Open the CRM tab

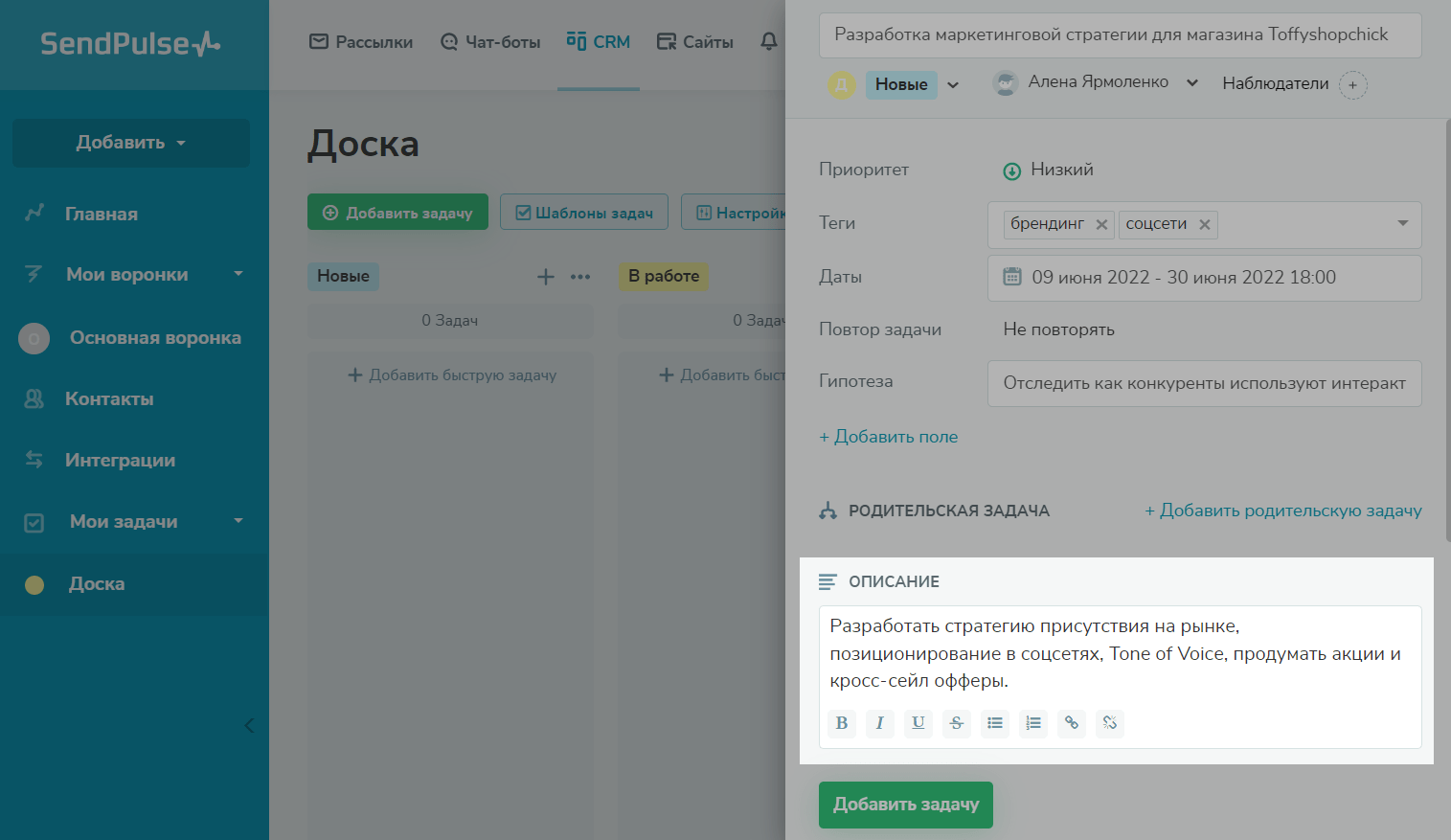[599, 42]
